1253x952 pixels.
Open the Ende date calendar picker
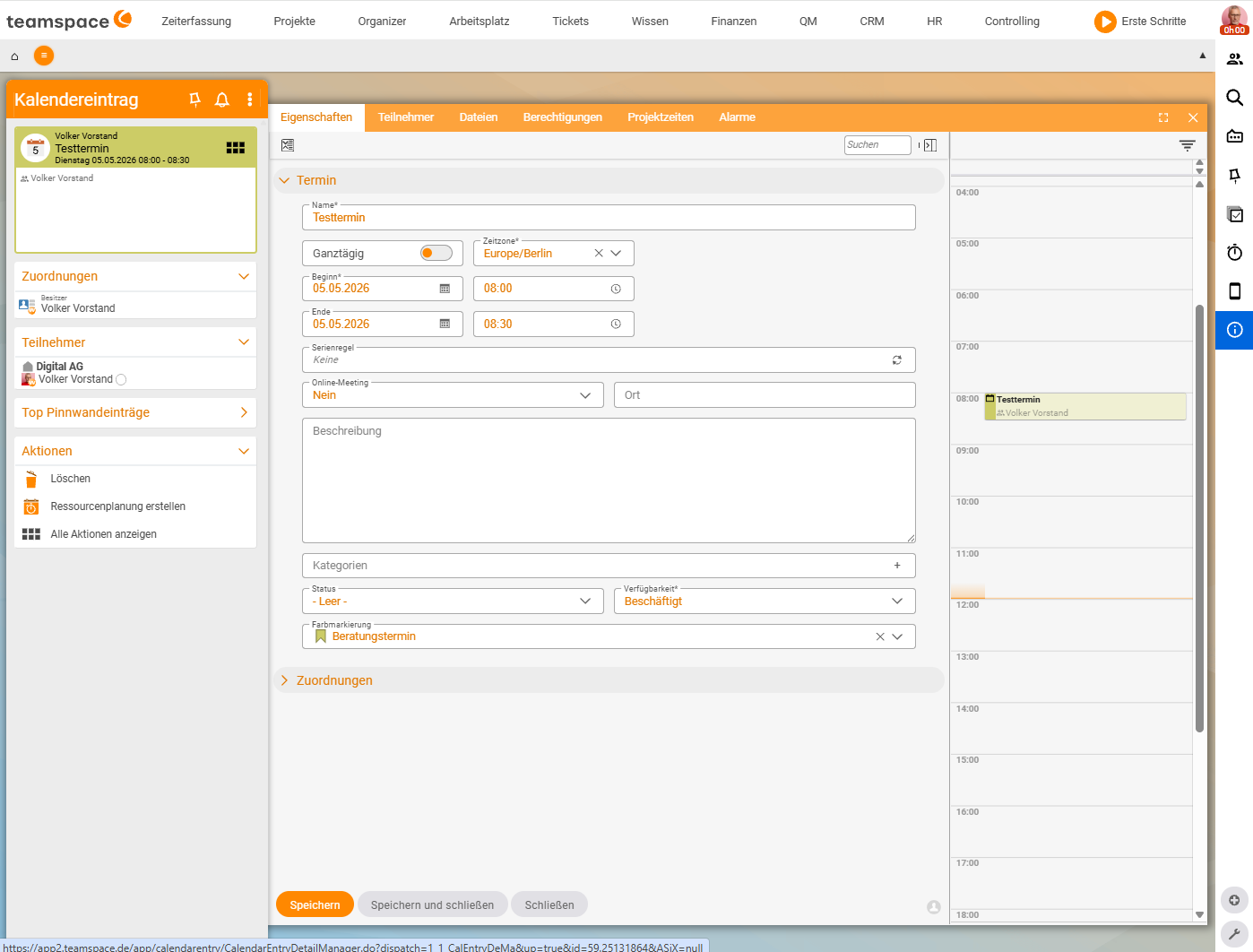pos(445,324)
